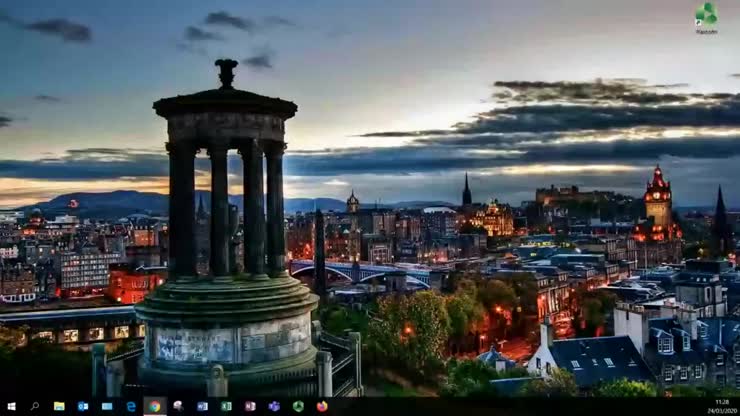Select the green desktop shortcut icon
This screenshot has height=416, width=740.
[x=706, y=14]
